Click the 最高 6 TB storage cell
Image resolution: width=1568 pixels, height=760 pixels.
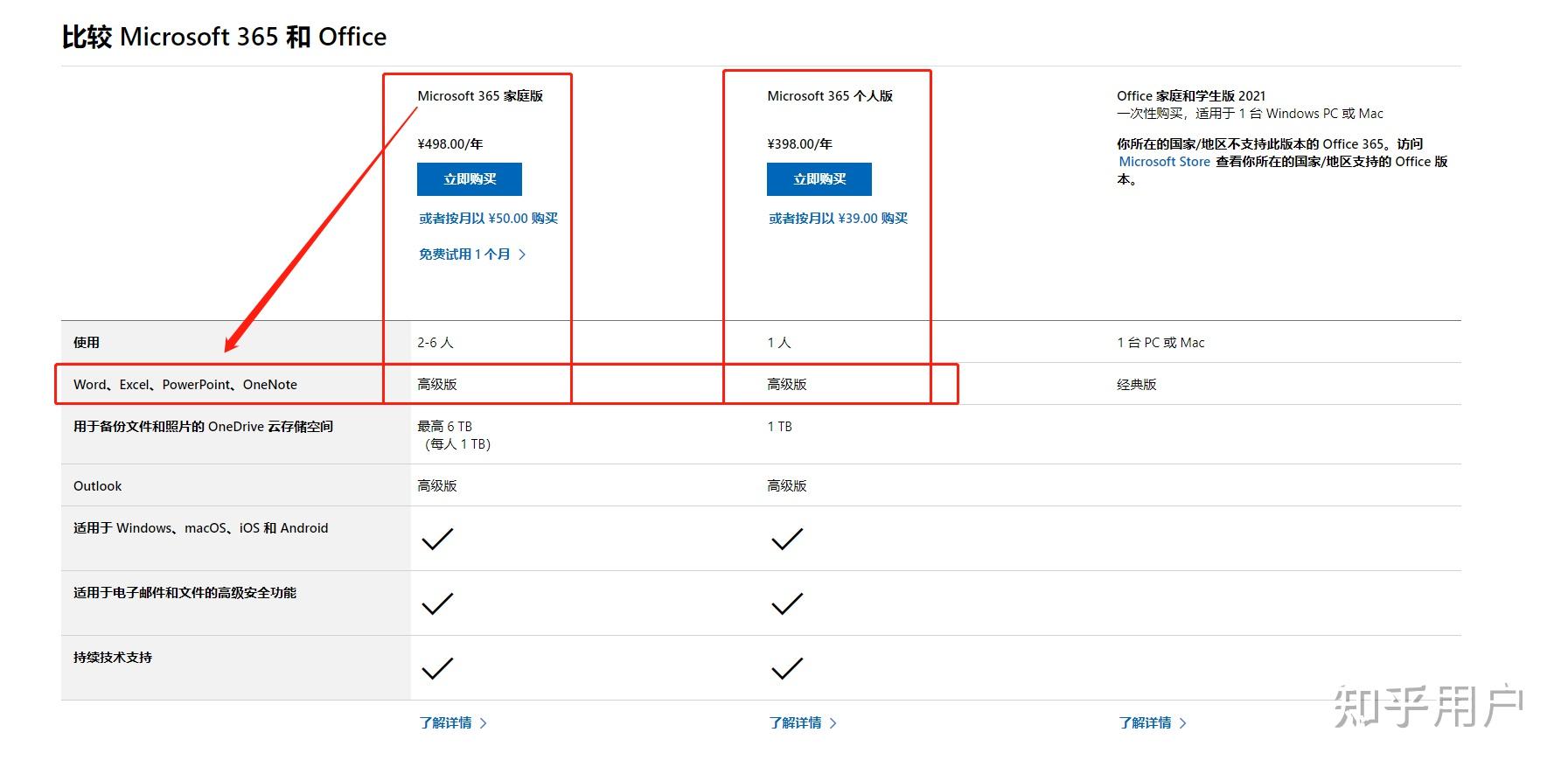click(454, 436)
